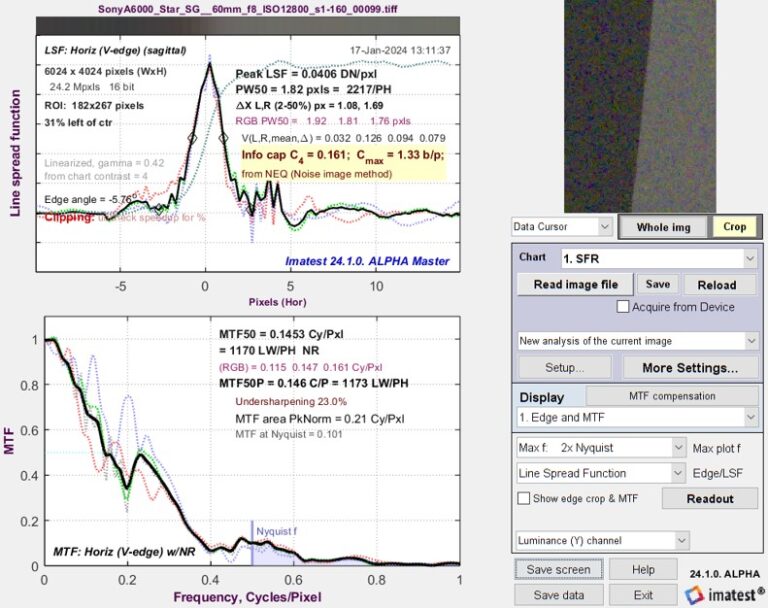Open the Line Spread Function dropdown

pos(601,473)
